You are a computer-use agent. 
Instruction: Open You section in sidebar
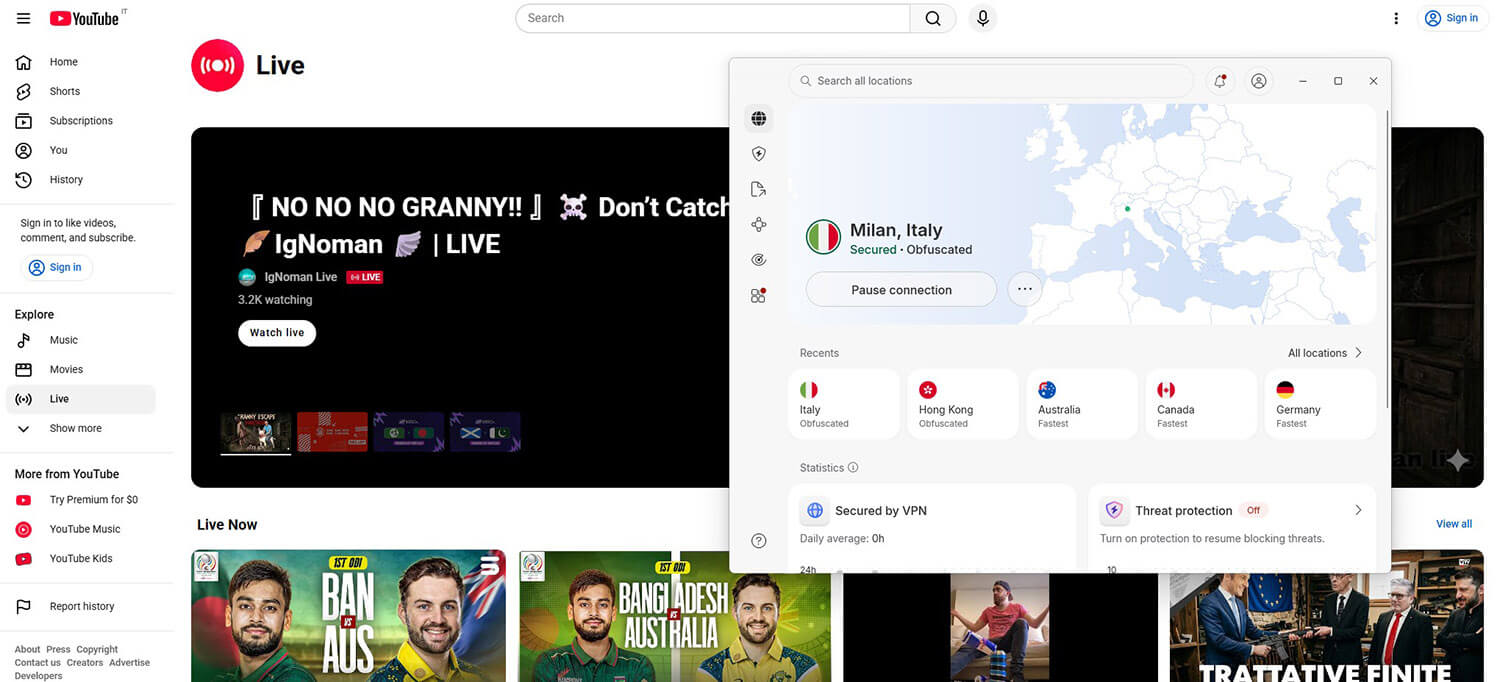(81, 150)
